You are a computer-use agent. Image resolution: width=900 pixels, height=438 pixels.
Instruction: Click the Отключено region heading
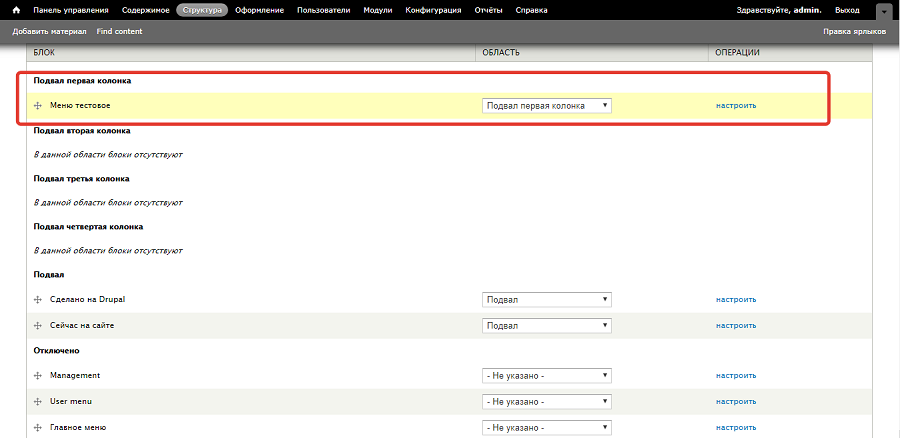click(56, 350)
